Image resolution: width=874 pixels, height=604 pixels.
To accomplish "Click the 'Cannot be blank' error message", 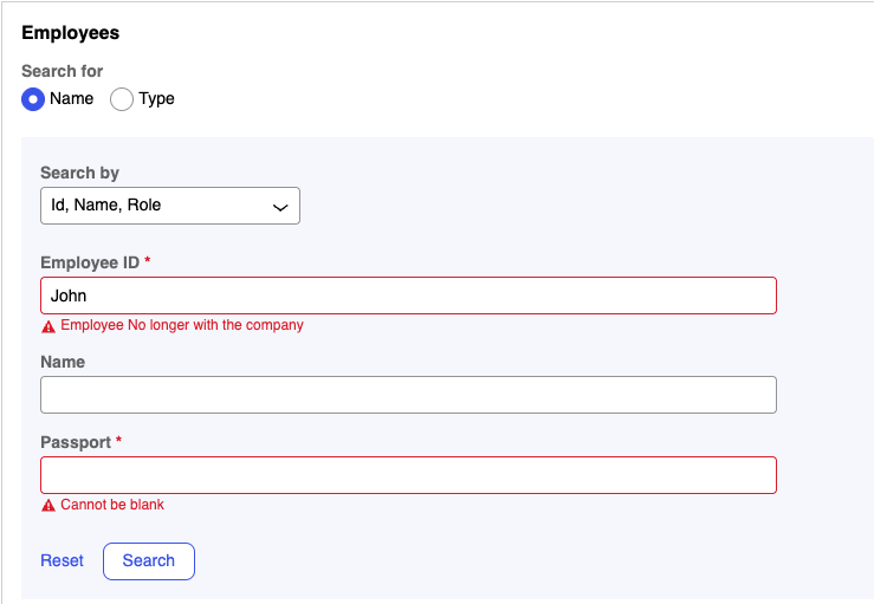I will (112, 505).
